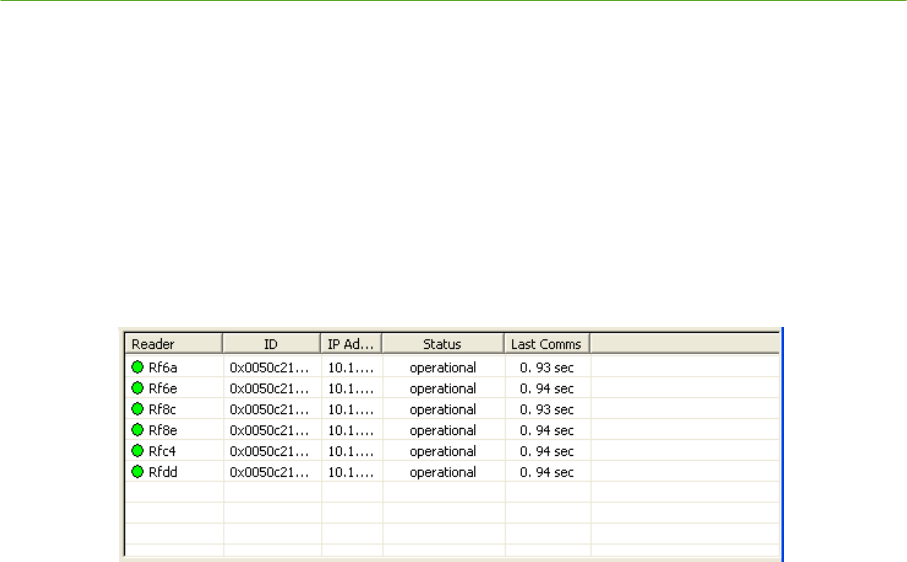The image size is (907, 562).
Task: Click the green status icon for Rfdd
Action: click(x=137, y=471)
